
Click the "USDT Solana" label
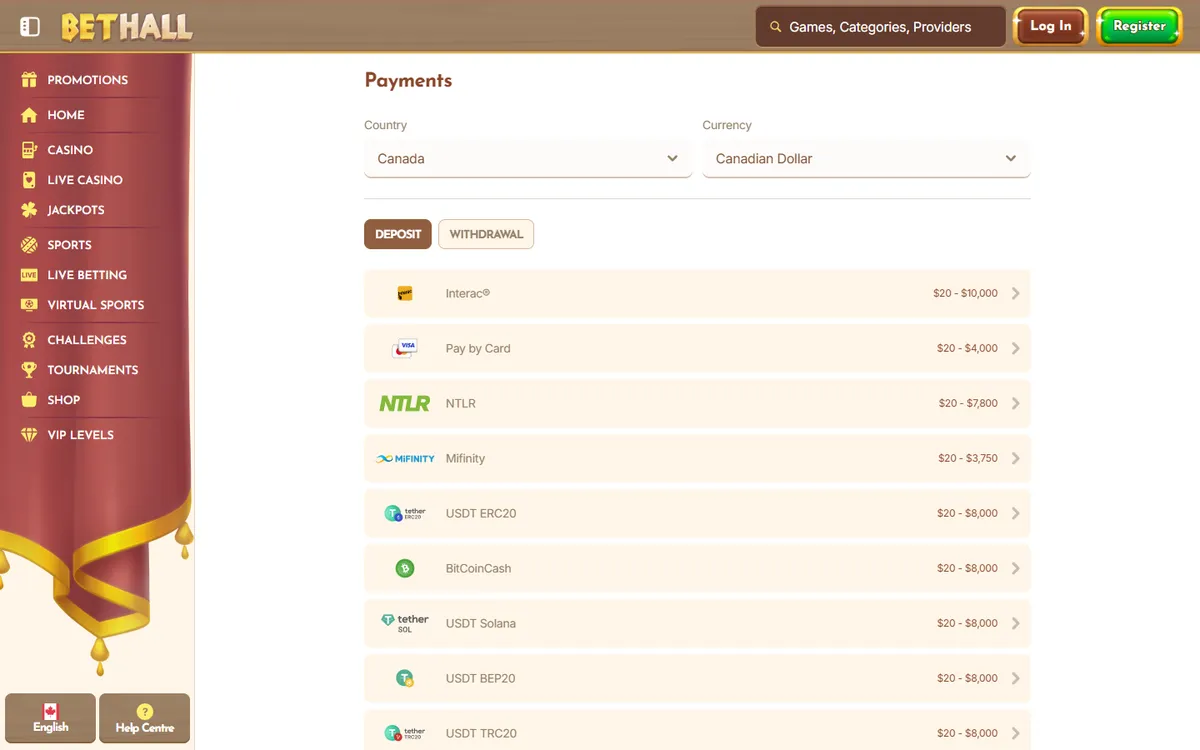(x=481, y=624)
